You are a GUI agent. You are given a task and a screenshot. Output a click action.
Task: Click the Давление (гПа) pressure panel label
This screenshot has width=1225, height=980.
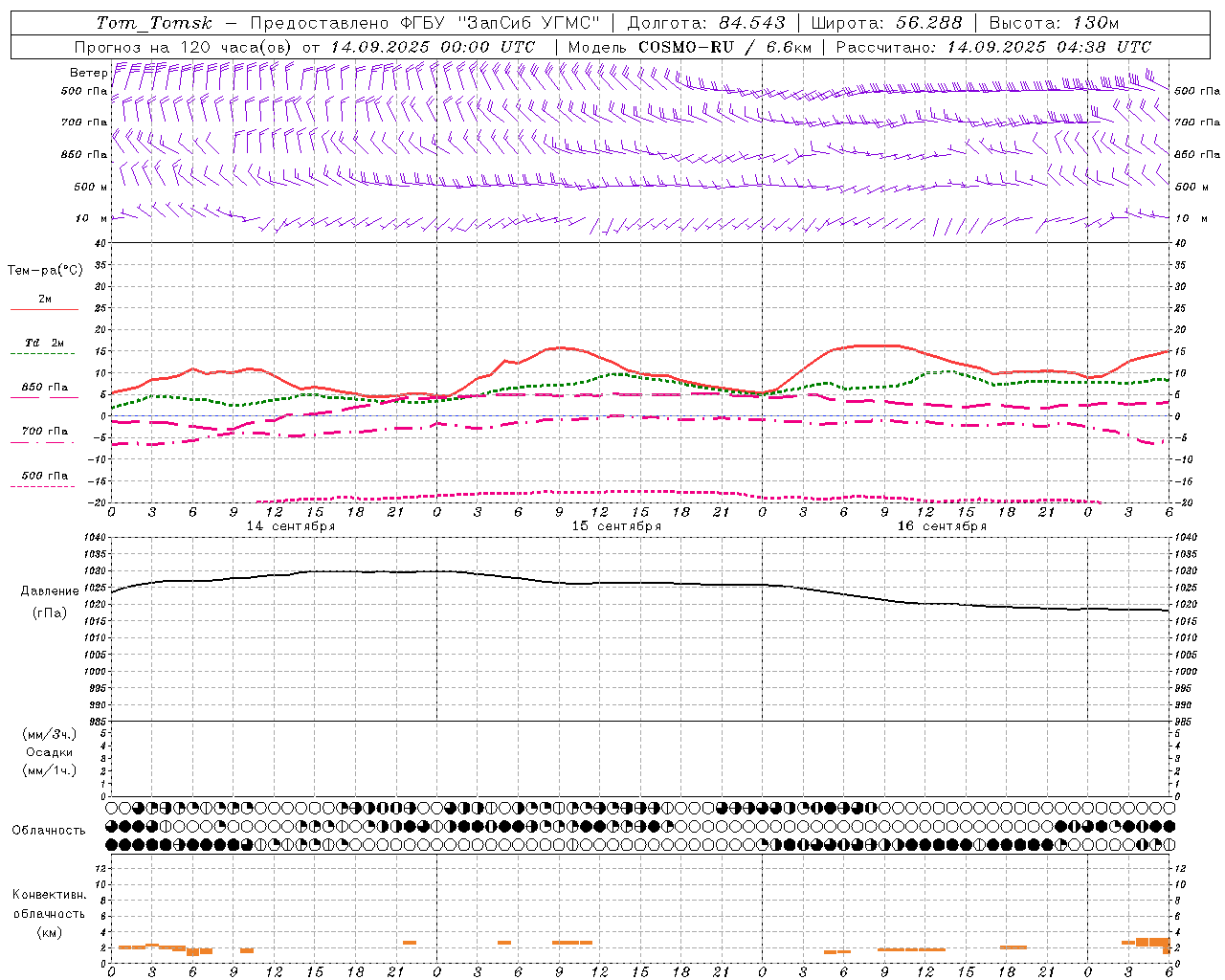click(x=50, y=602)
